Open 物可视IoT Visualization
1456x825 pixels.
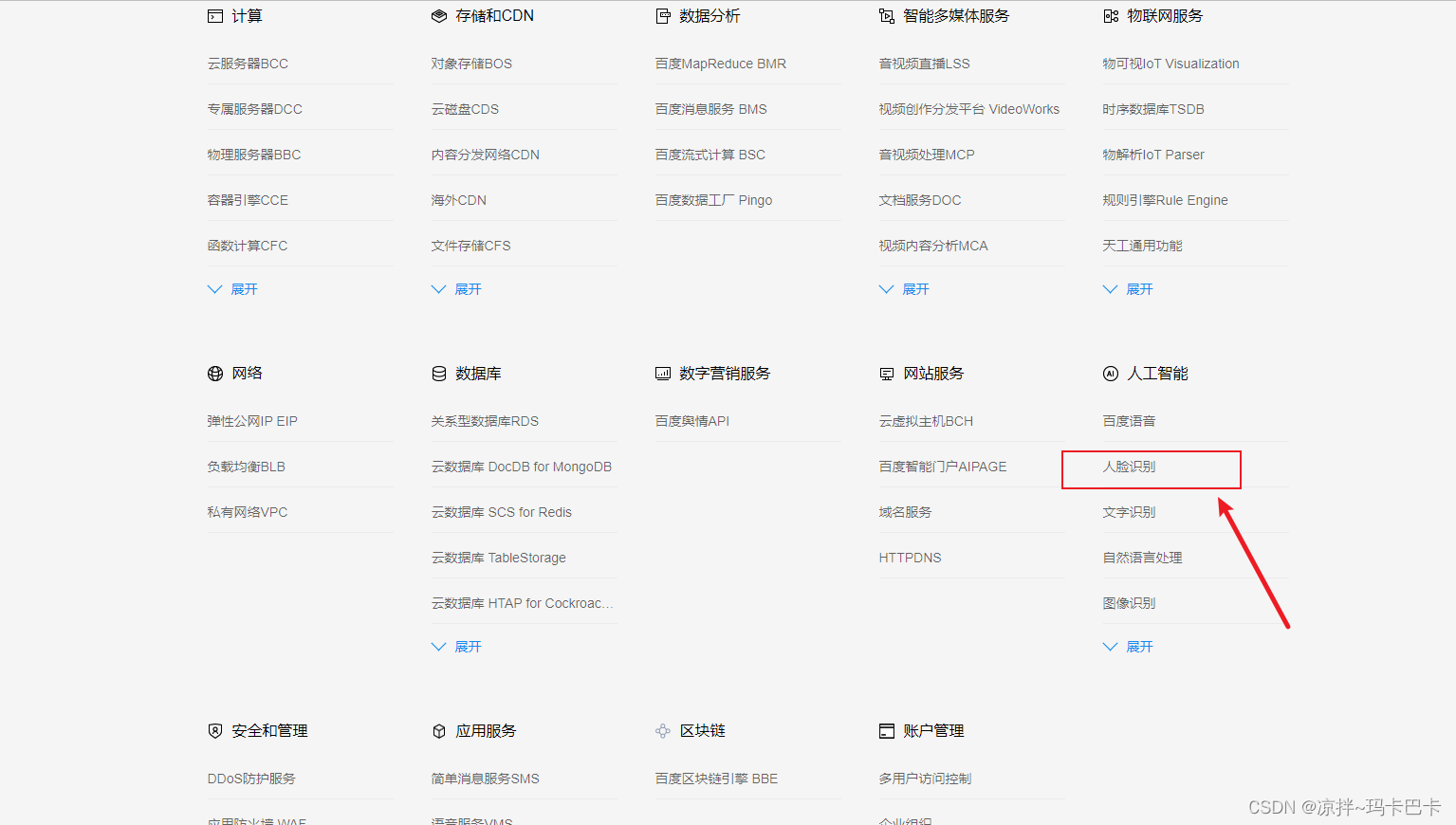[x=1170, y=64]
